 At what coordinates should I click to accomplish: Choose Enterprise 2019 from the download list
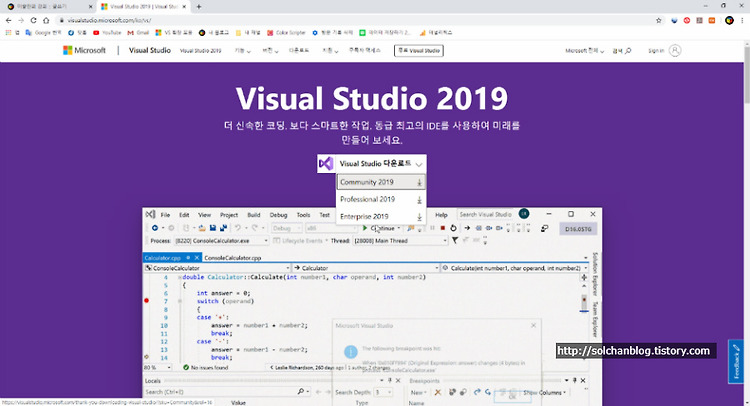381,217
